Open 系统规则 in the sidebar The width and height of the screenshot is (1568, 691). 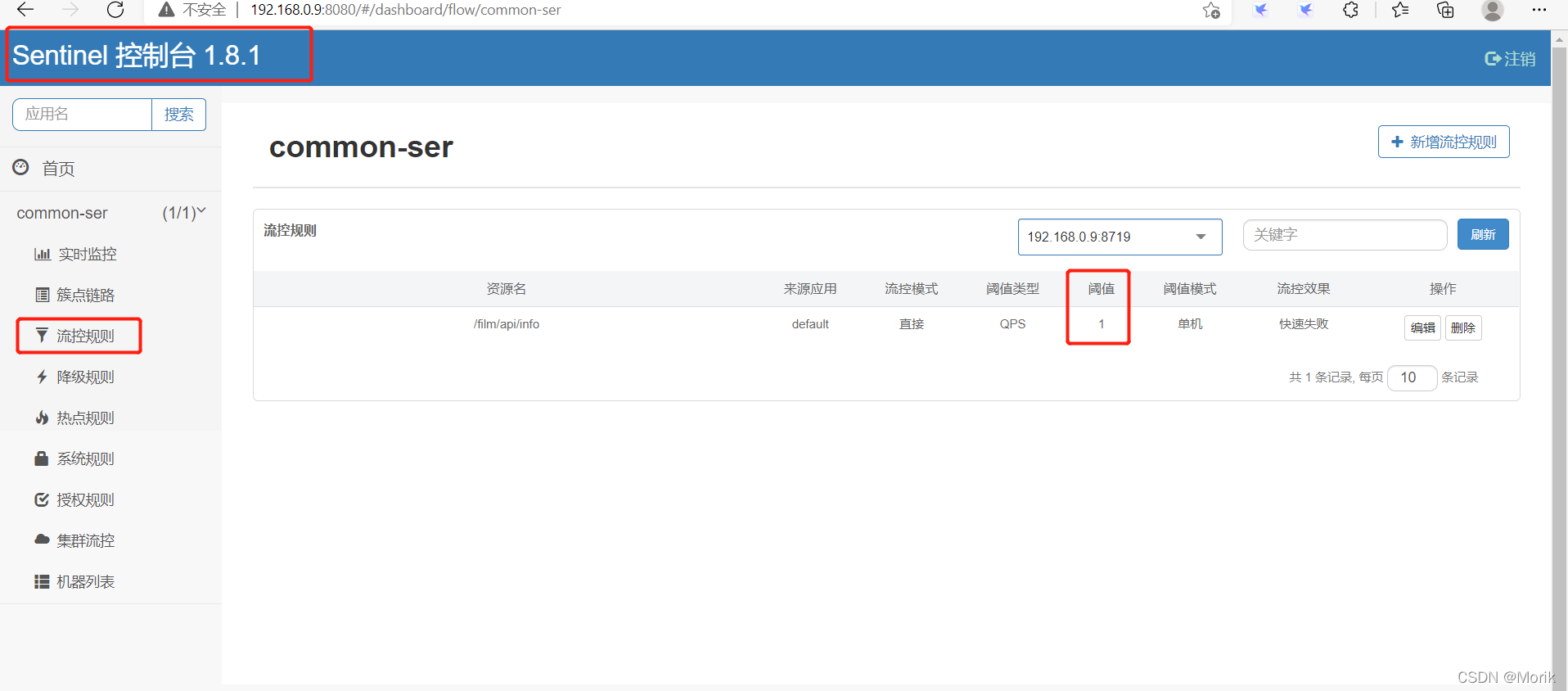coord(85,458)
